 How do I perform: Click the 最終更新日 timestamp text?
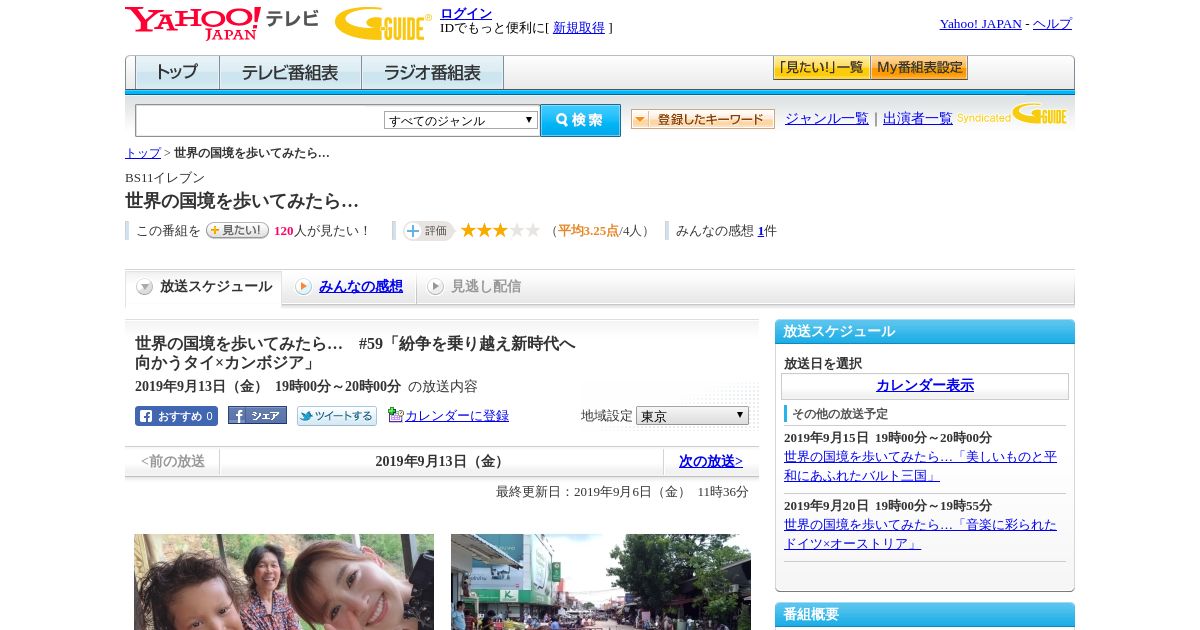coord(622,492)
